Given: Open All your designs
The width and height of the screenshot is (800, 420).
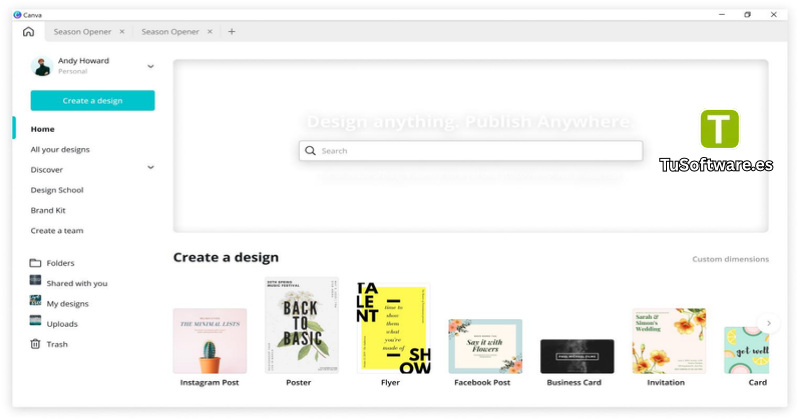Looking at the screenshot, I should point(60,150).
